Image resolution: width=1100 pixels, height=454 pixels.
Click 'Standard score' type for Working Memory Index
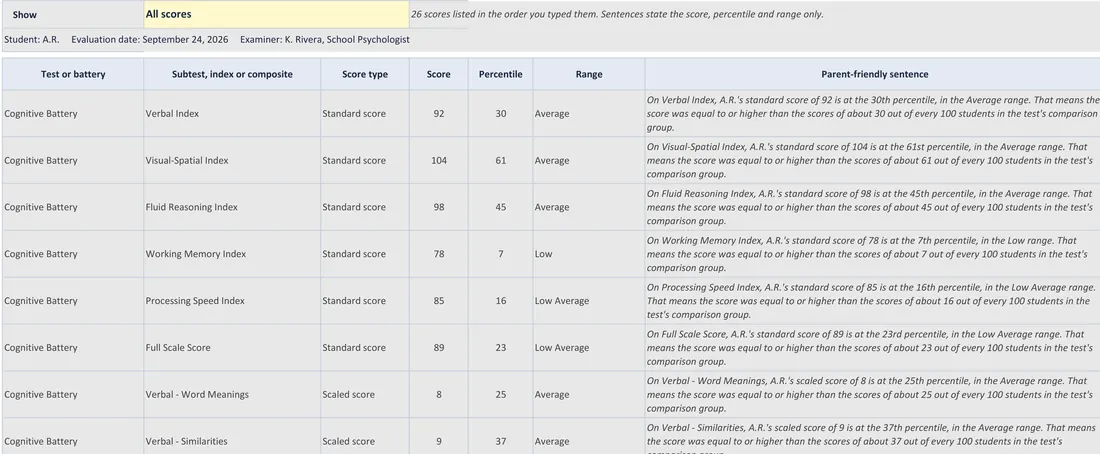click(365, 254)
